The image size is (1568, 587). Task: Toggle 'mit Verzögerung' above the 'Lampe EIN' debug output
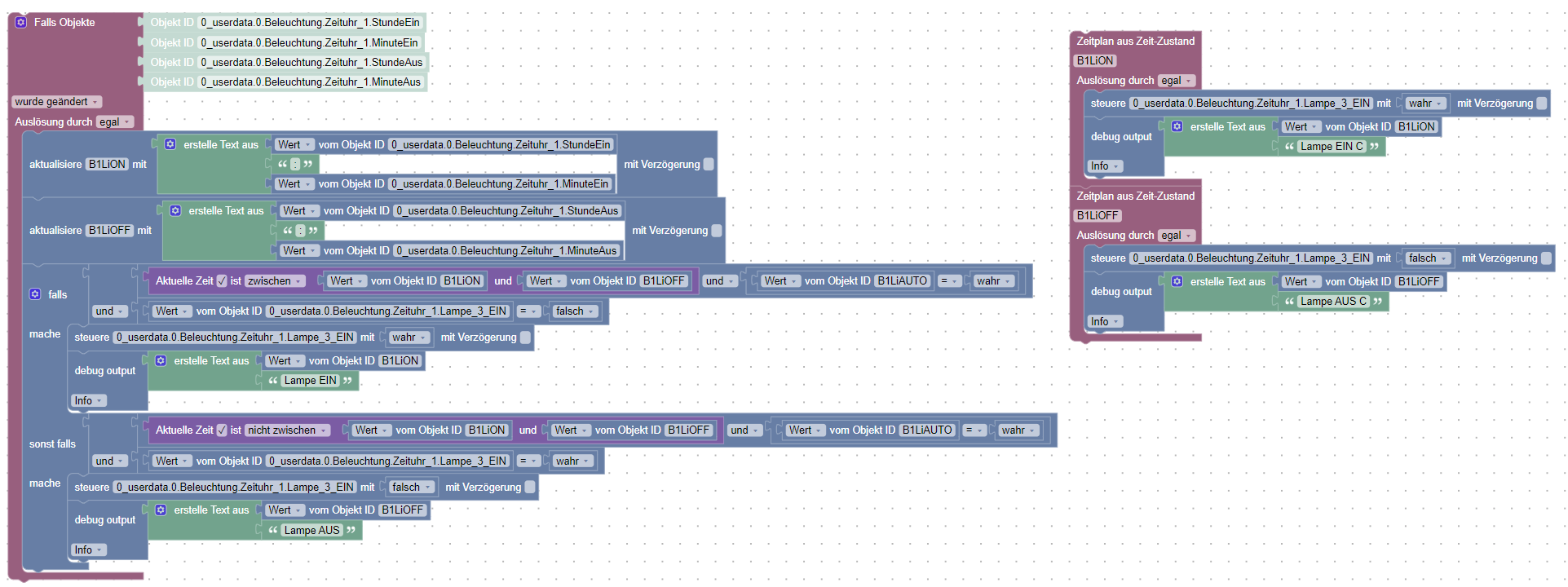click(x=525, y=337)
